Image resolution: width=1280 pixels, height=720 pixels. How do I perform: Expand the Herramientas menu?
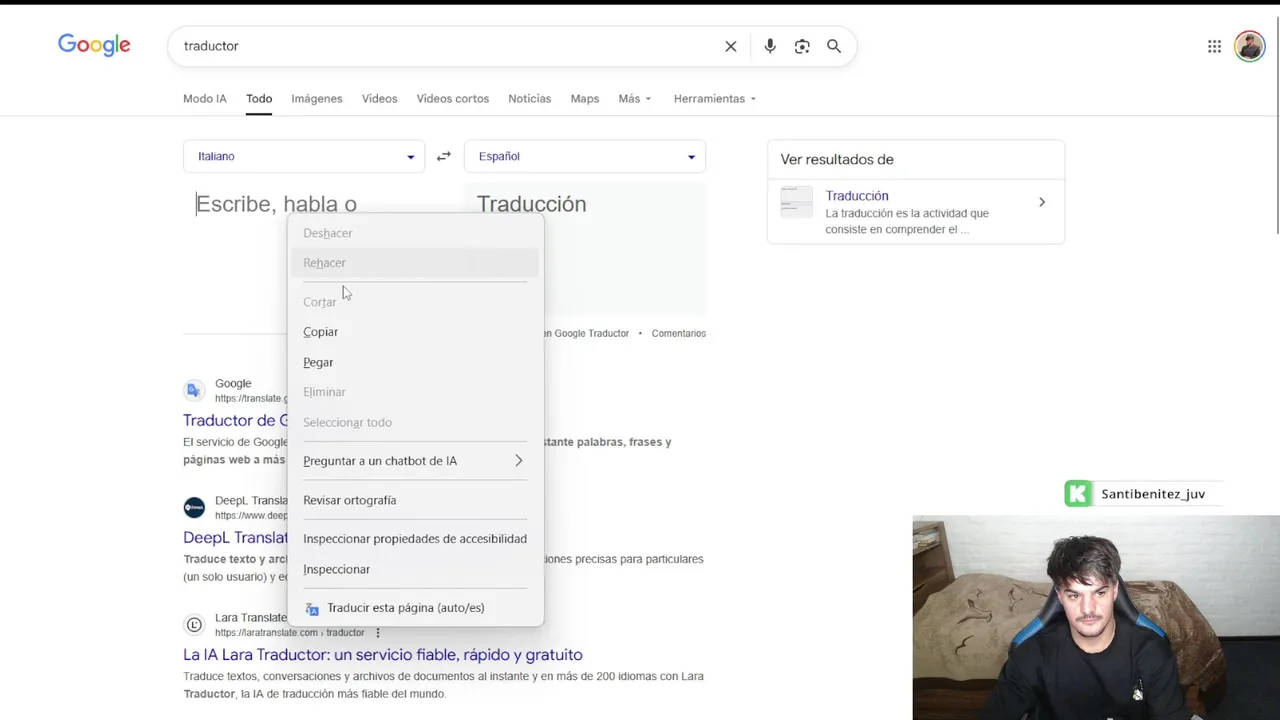pos(715,99)
